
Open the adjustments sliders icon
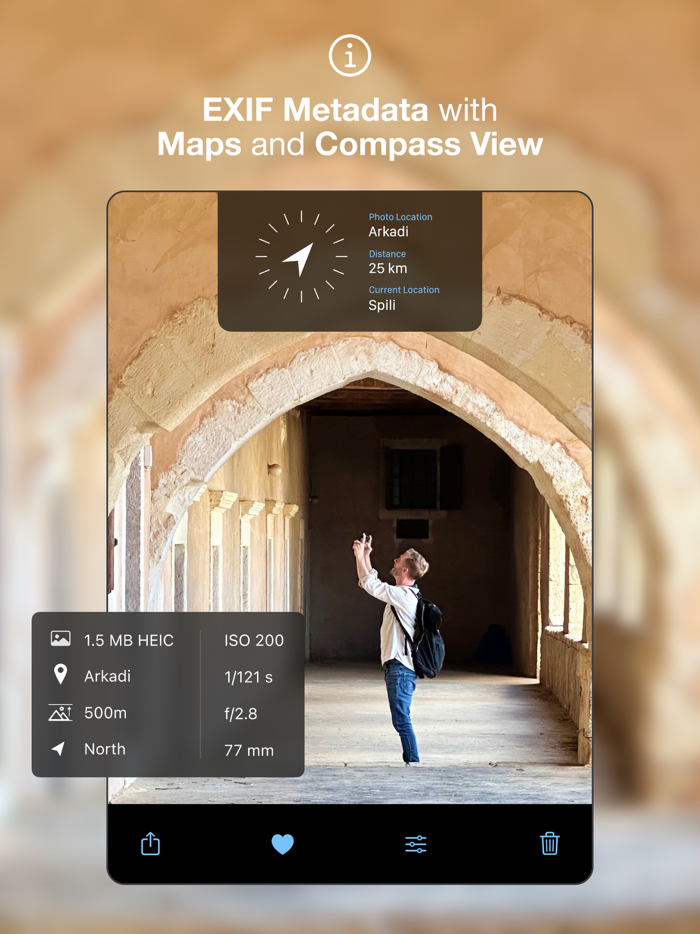pyautogui.click(x=415, y=844)
